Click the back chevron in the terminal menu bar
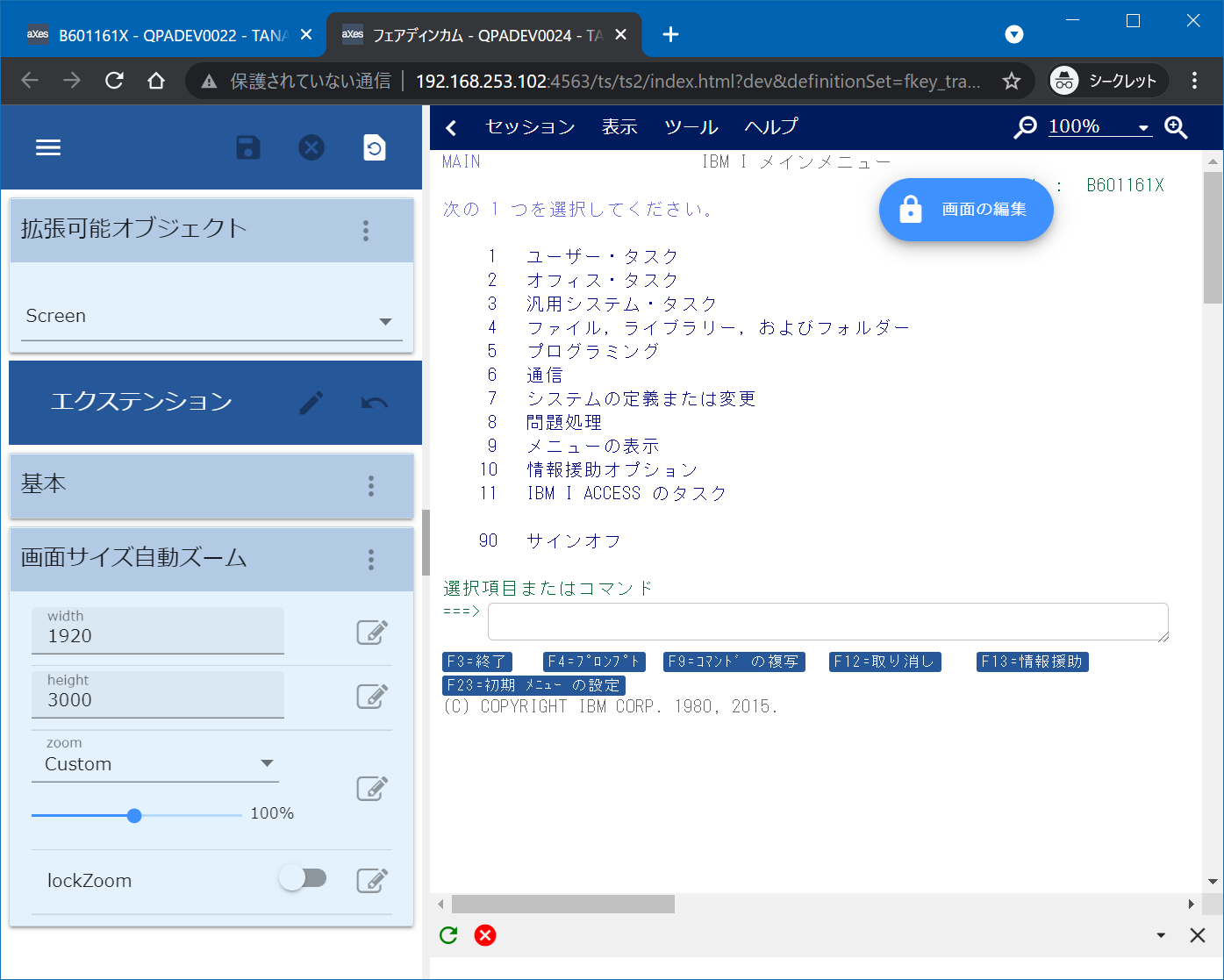Screen dimensions: 1224x980 452,128
